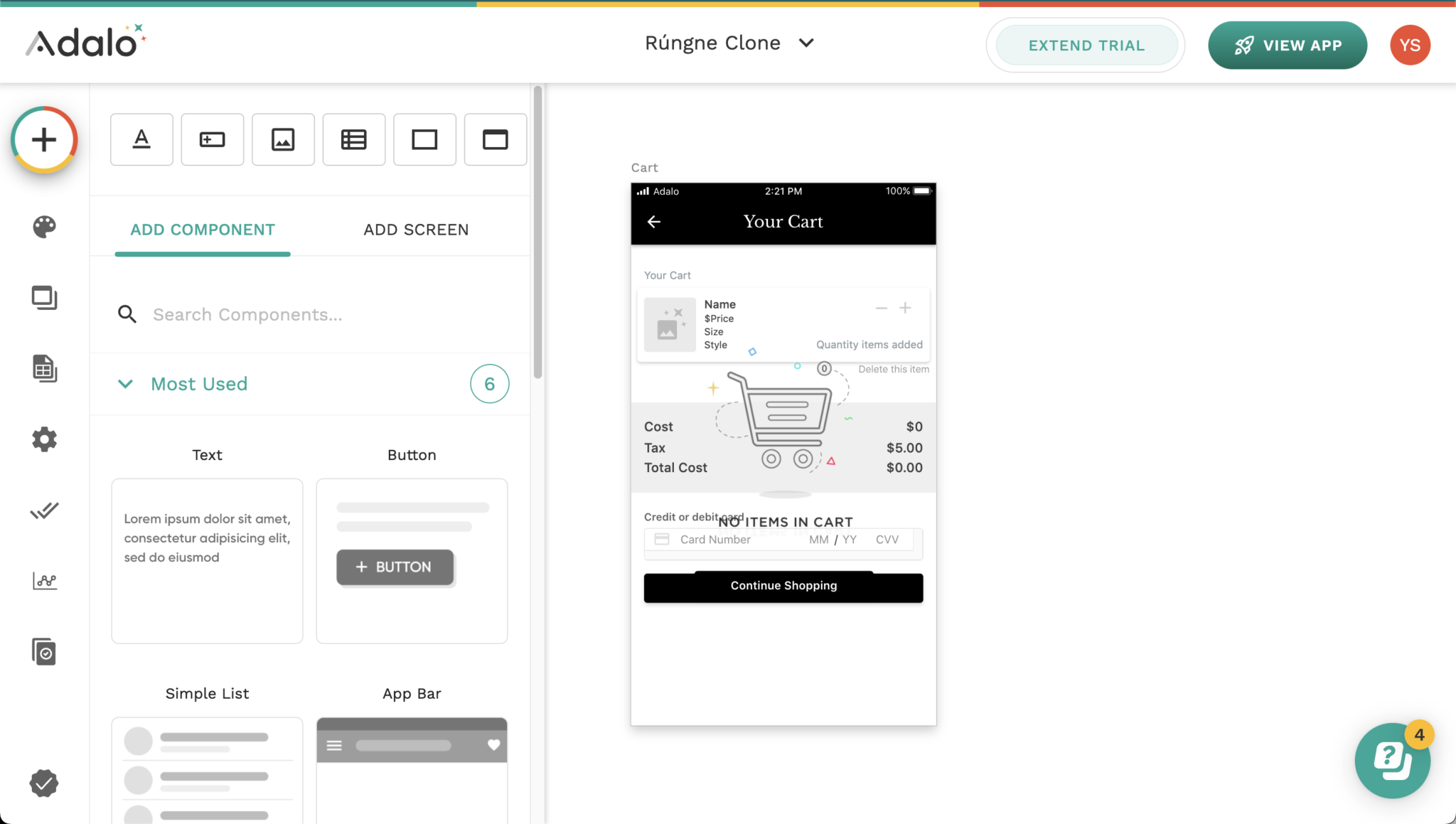Click the publish double-checkmark icon

point(44,510)
